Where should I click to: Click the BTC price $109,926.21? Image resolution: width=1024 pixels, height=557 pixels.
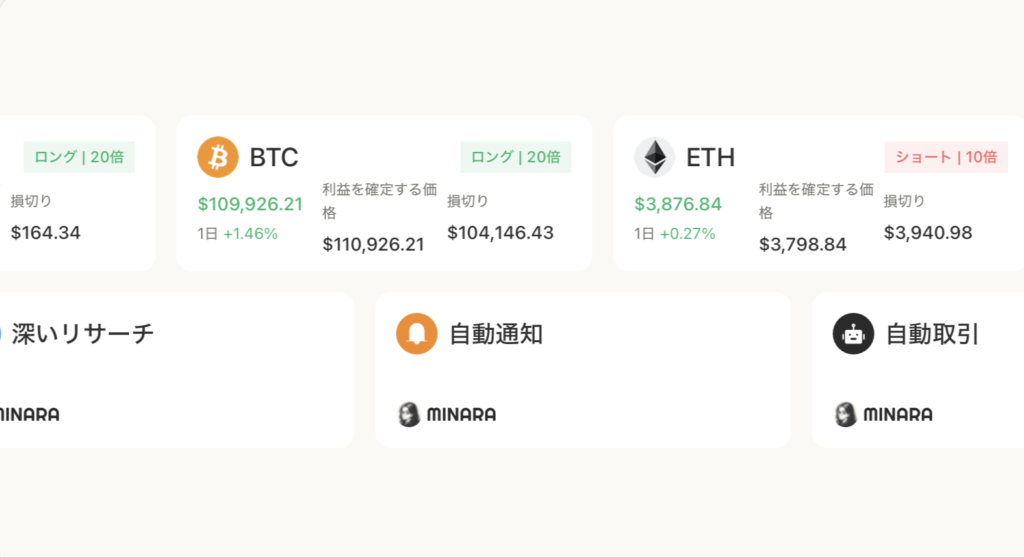[x=250, y=204]
